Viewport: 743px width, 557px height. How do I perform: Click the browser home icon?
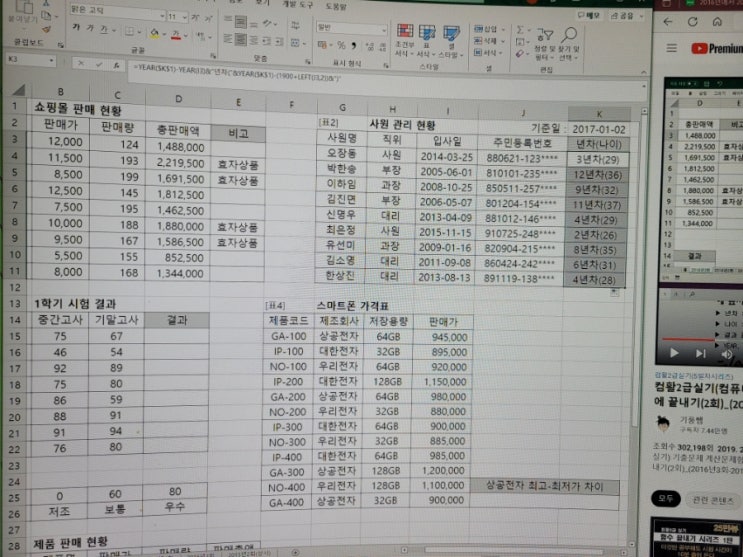pos(717,21)
